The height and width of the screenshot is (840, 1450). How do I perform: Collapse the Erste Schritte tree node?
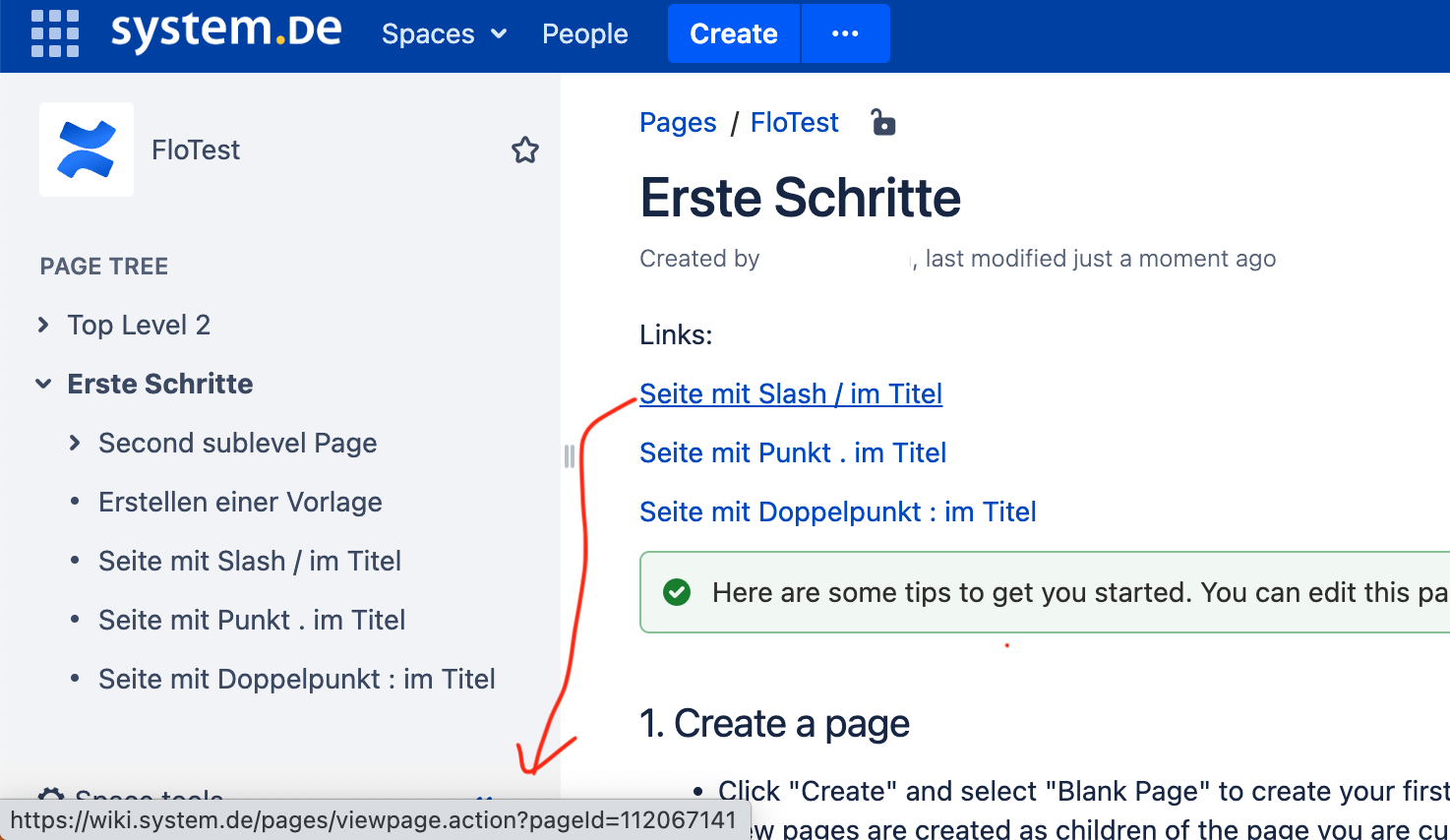click(43, 384)
